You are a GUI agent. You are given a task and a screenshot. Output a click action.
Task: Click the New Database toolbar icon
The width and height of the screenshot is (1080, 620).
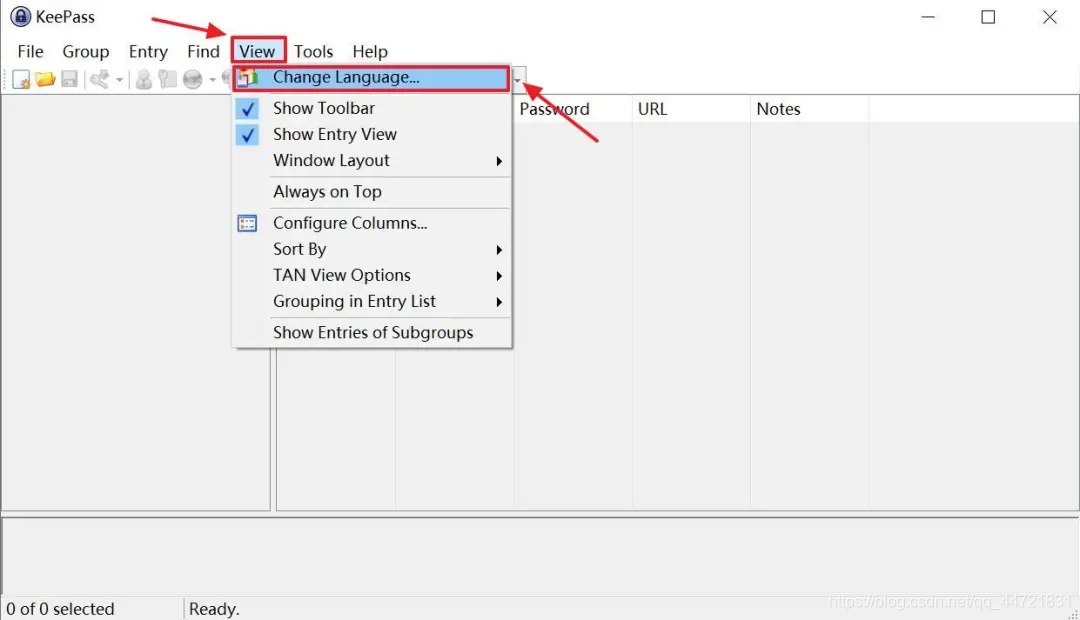(21, 80)
